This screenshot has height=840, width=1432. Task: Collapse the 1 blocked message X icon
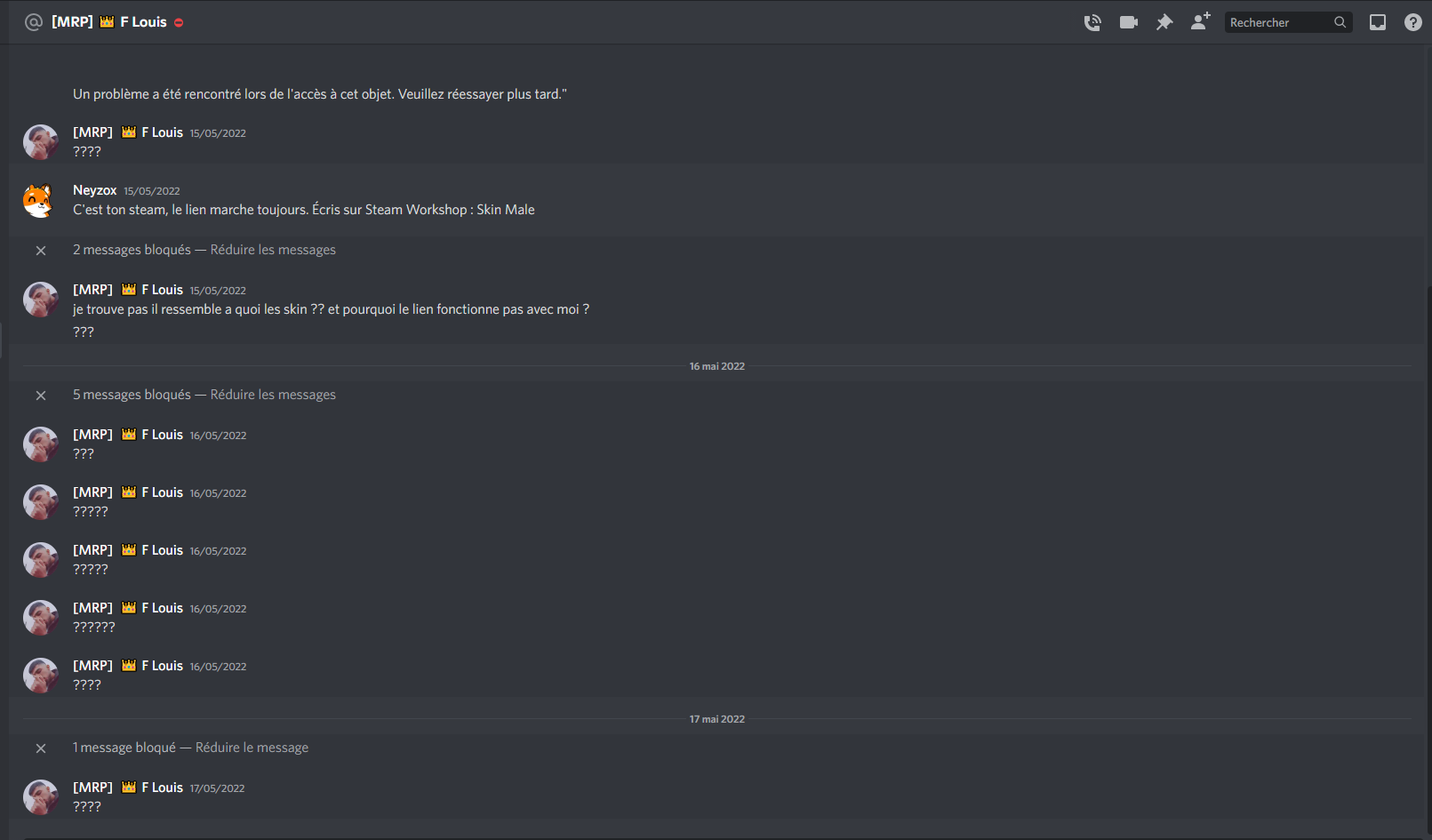coord(41,748)
